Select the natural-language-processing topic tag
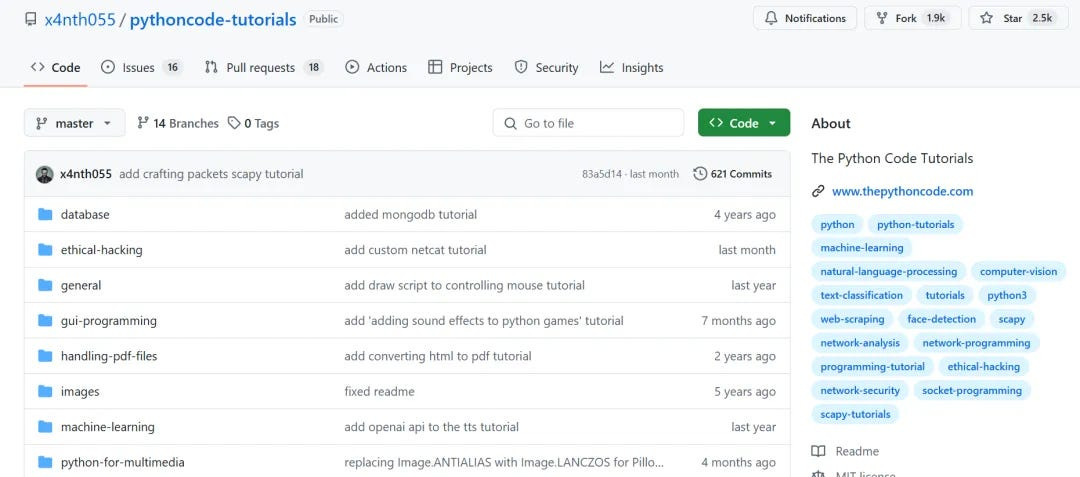The width and height of the screenshot is (1080, 477). pyautogui.click(x=889, y=272)
